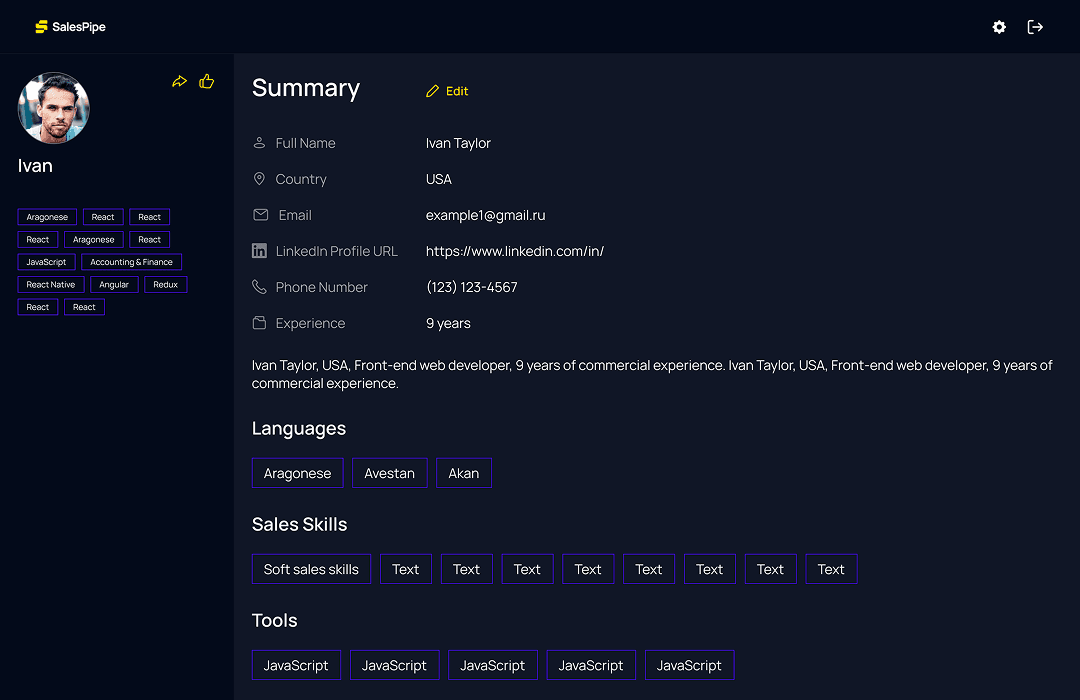The width and height of the screenshot is (1080, 700).
Task: Open the settings gear icon
Action: tap(998, 27)
